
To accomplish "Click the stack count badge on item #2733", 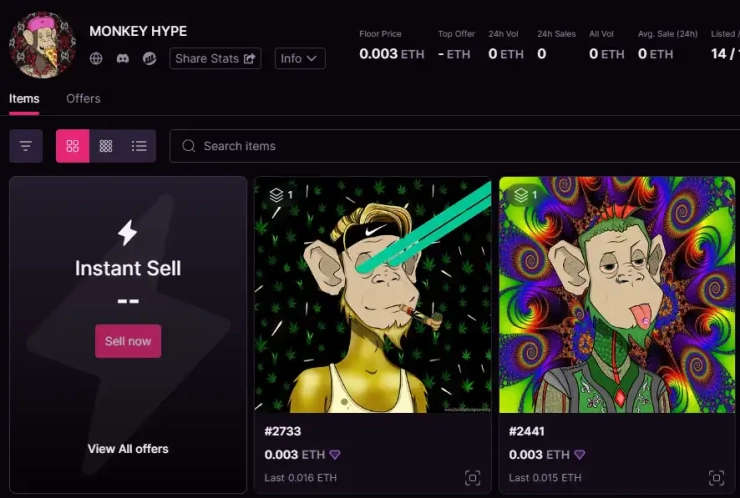I will click(281, 195).
